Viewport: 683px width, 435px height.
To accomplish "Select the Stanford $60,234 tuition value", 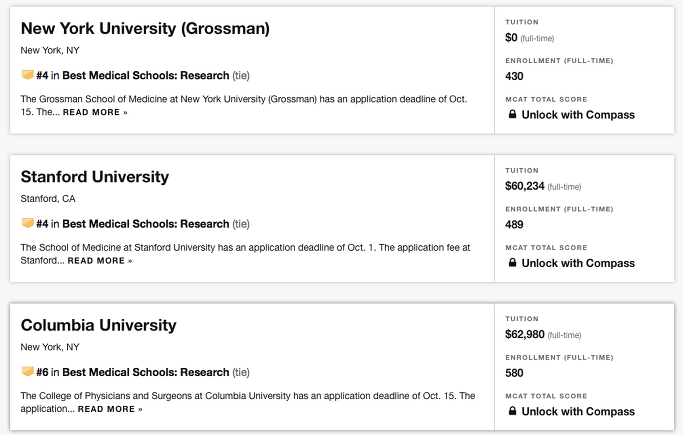I will pyautogui.click(x=524, y=186).
